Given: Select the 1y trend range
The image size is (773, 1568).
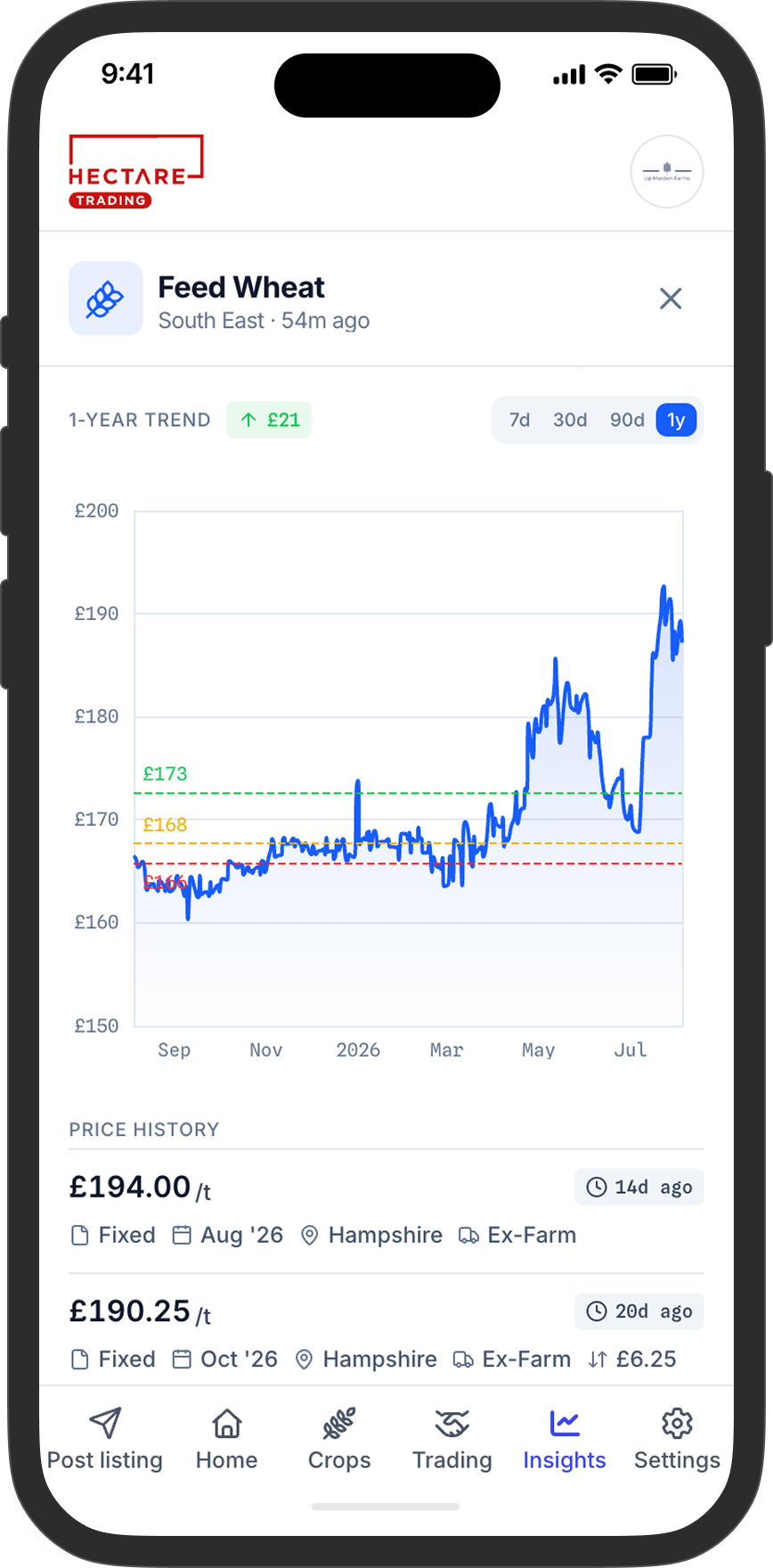Looking at the screenshot, I should (x=676, y=420).
